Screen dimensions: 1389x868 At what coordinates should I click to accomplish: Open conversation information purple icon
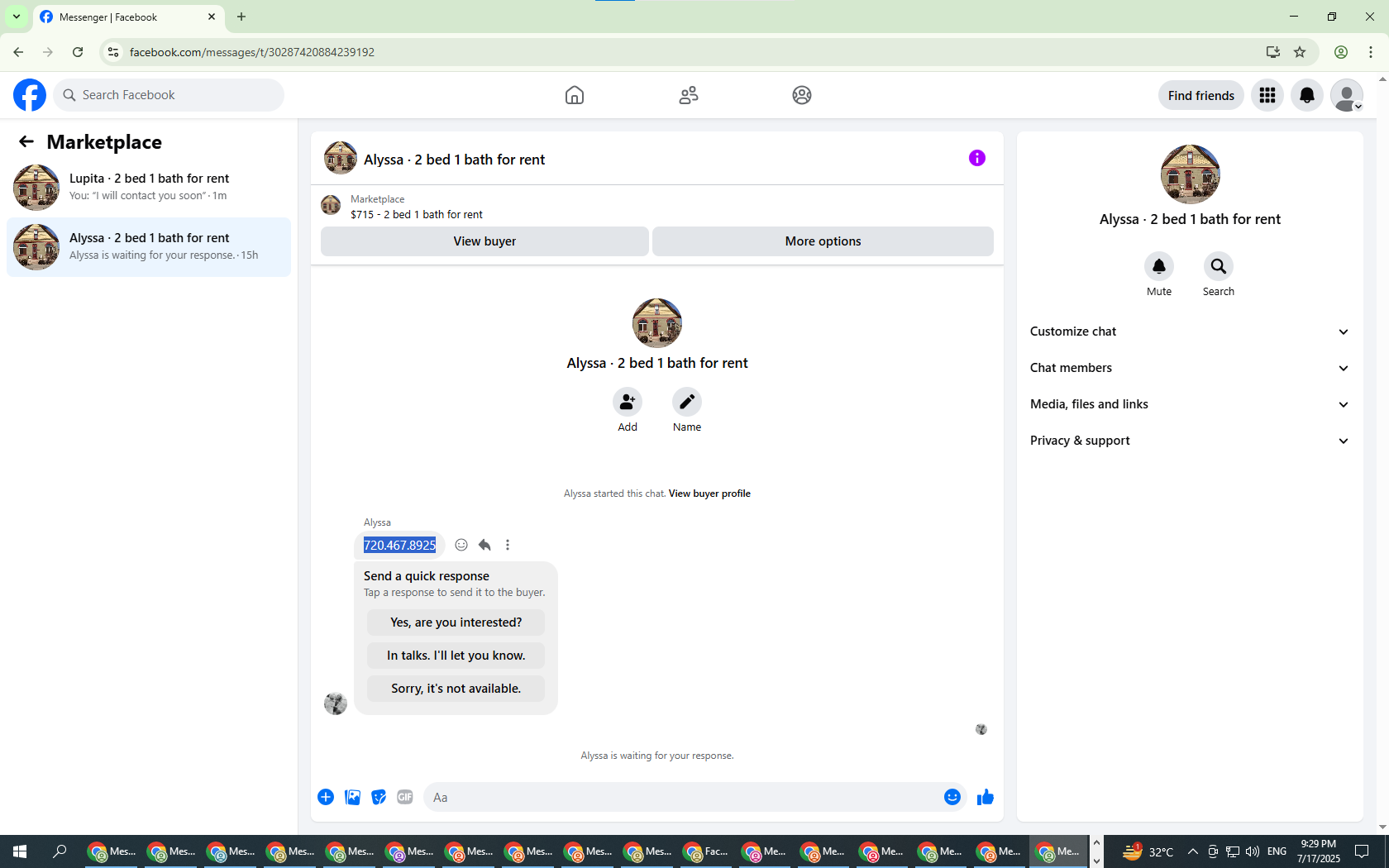(x=977, y=158)
